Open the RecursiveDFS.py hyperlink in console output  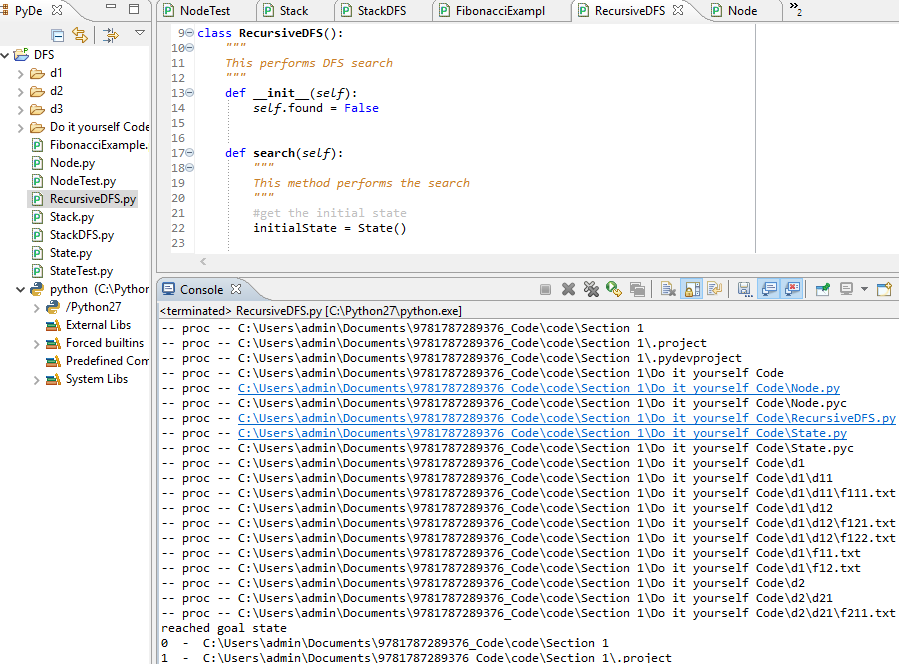click(x=567, y=418)
